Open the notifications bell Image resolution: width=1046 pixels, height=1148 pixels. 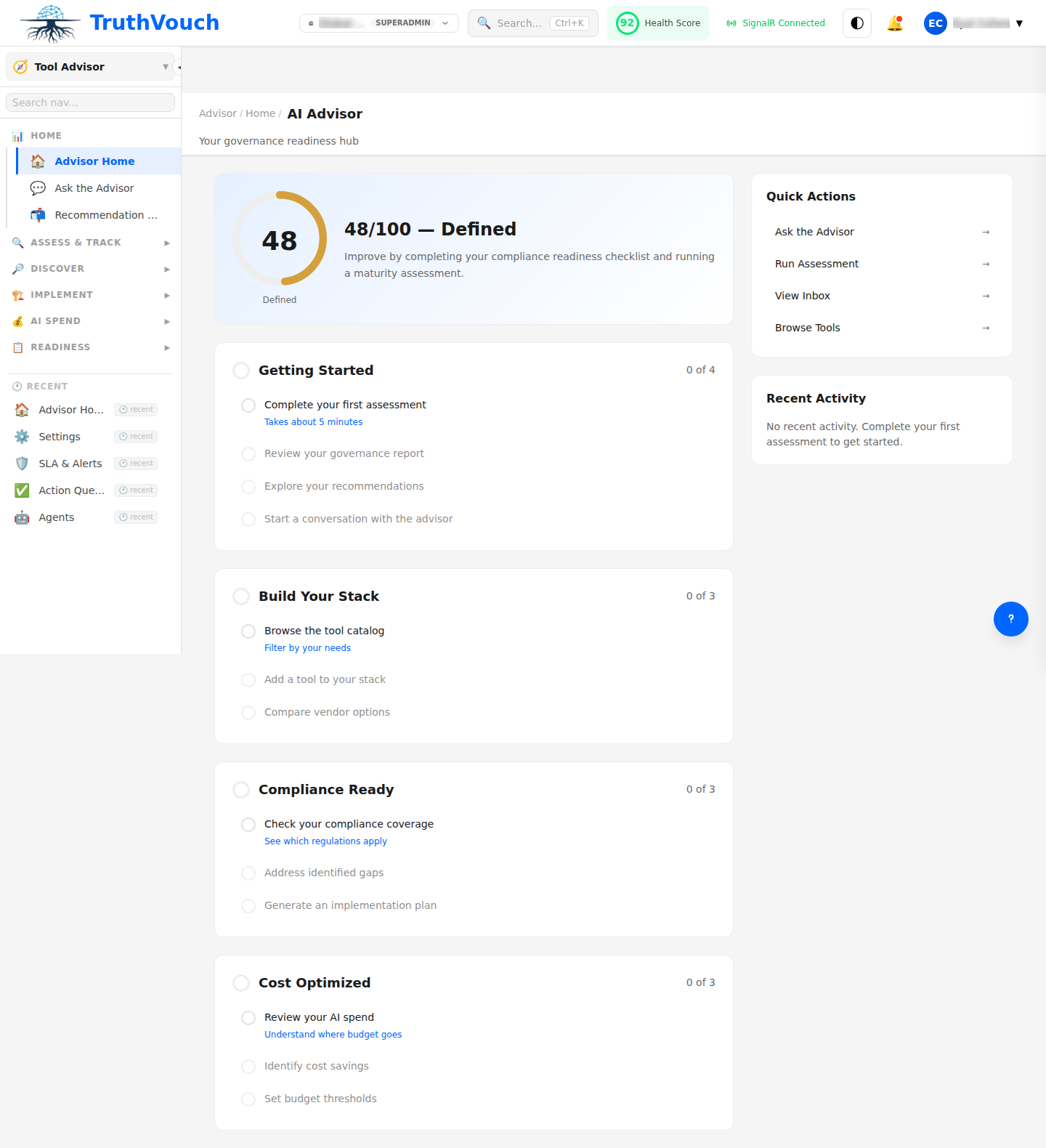point(895,23)
